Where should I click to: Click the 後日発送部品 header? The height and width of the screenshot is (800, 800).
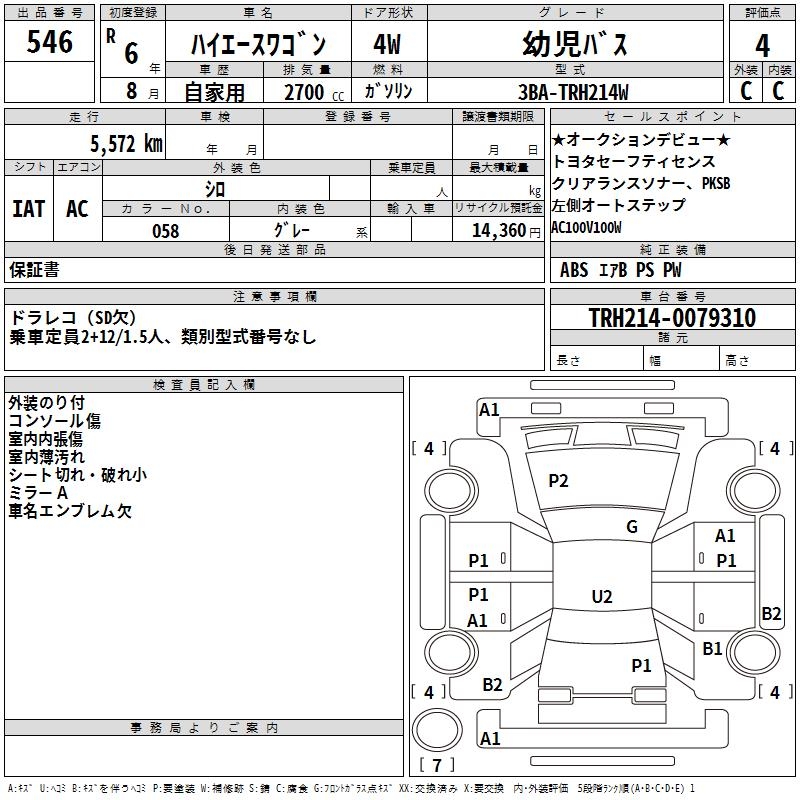(274, 249)
